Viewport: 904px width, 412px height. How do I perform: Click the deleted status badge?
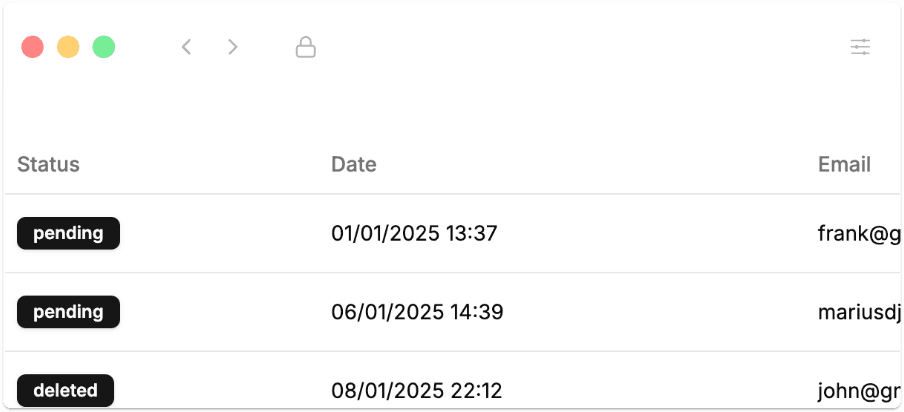[65, 391]
